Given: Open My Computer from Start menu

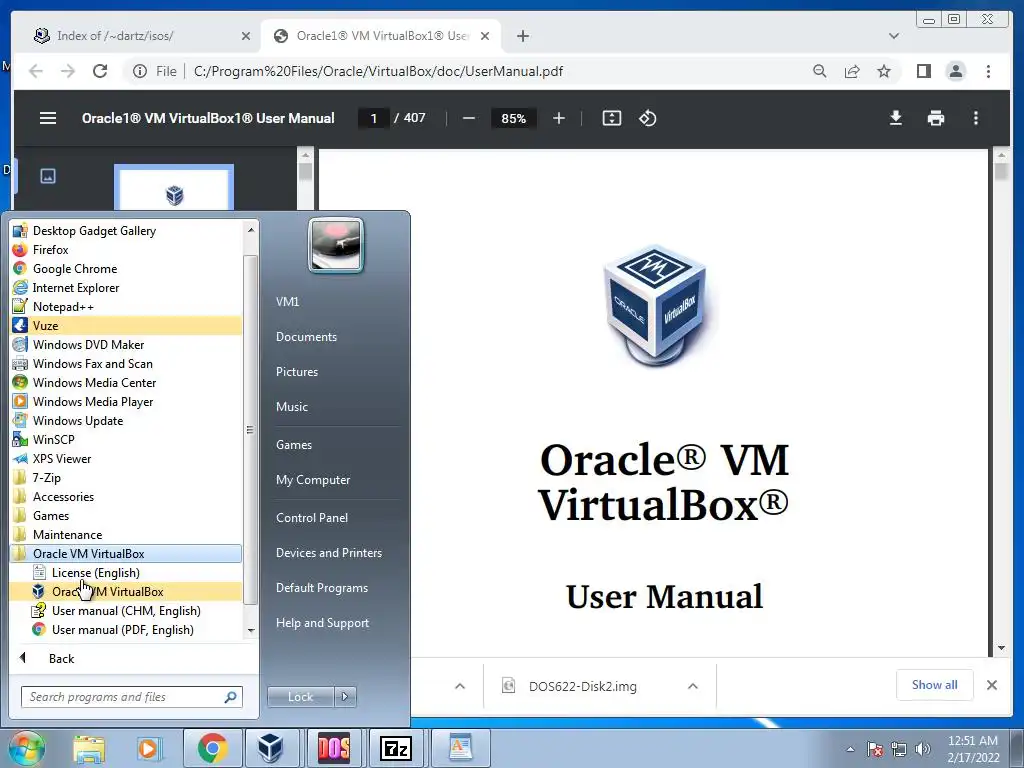Looking at the screenshot, I should (313, 480).
